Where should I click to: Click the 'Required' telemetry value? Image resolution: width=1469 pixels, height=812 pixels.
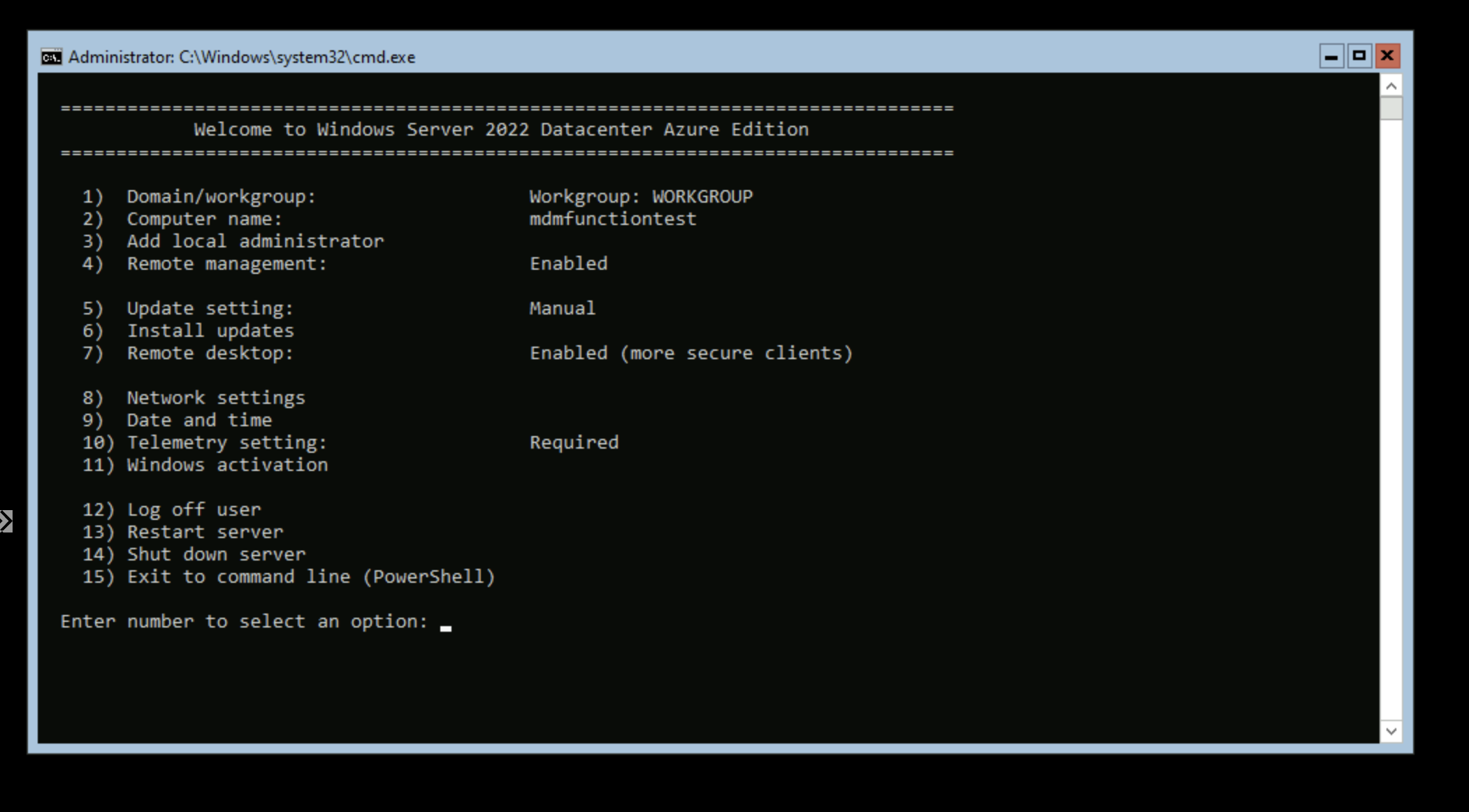pos(574,443)
